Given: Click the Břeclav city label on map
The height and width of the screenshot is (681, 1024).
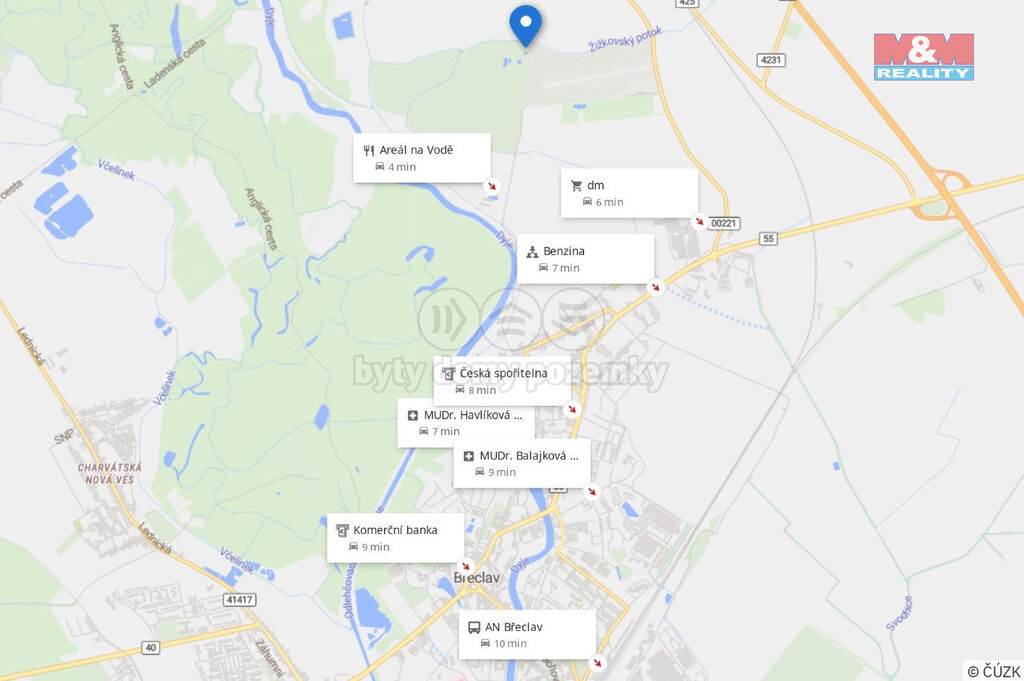Looking at the screenshot, I should (x=477, y=578).
